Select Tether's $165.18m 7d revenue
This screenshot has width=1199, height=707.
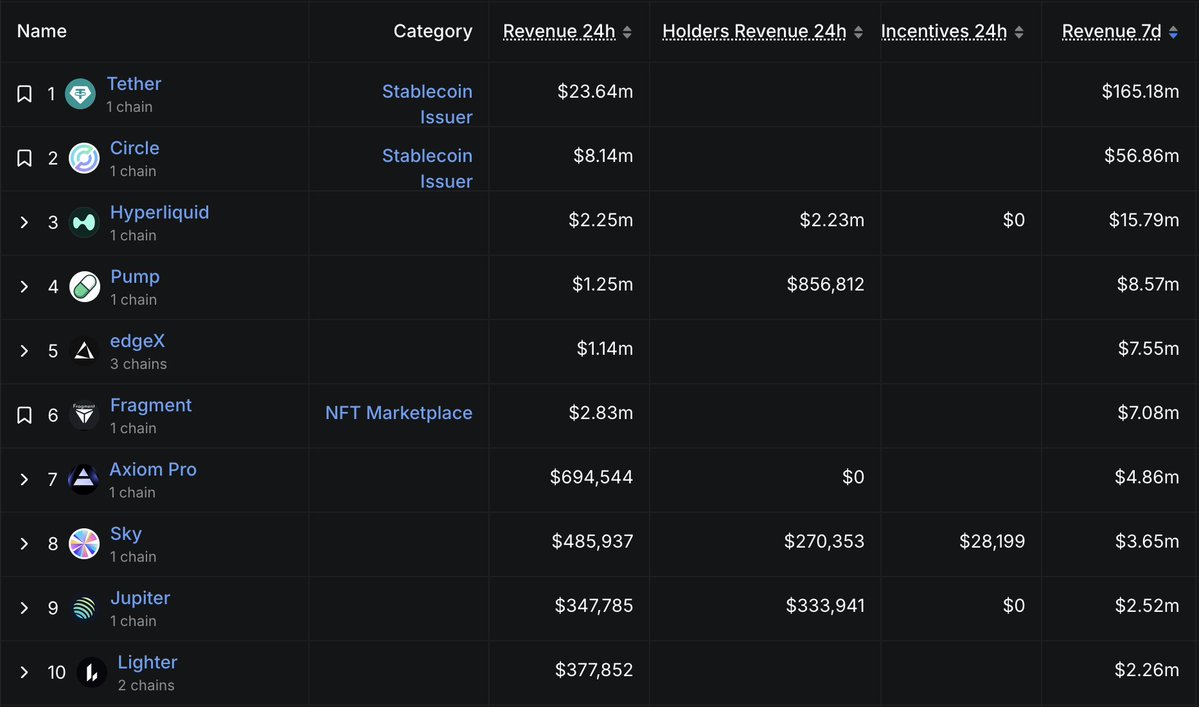(x=1140, y=92)
